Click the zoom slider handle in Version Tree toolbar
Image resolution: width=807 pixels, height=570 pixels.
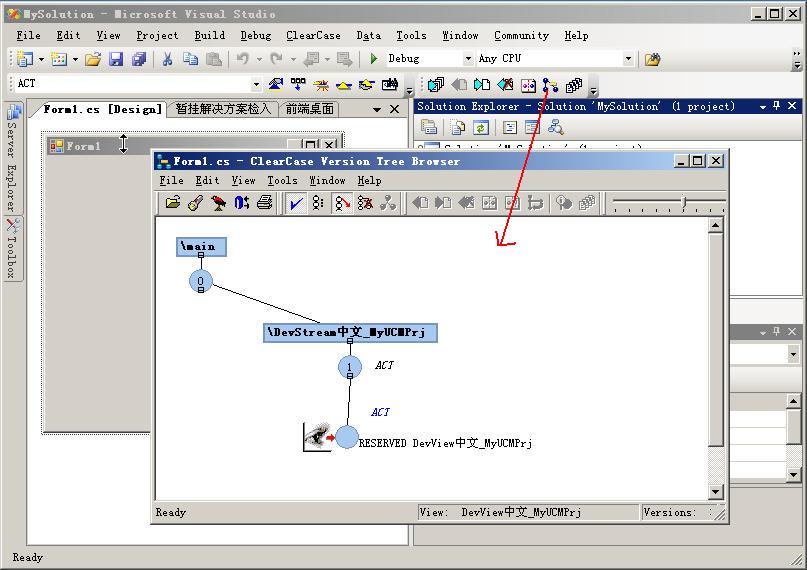[x=684, y=202]
